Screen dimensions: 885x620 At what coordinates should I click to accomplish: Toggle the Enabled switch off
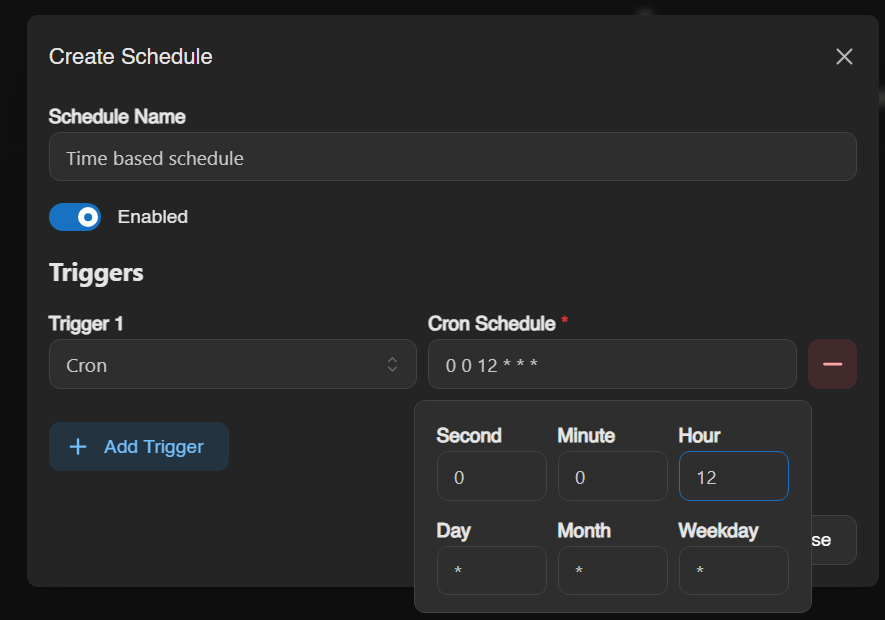coord(75,217)
